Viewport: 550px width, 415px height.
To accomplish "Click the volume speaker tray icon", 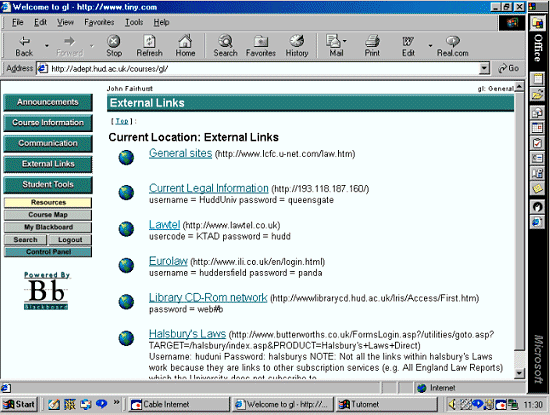I will (x=452, y=405).
